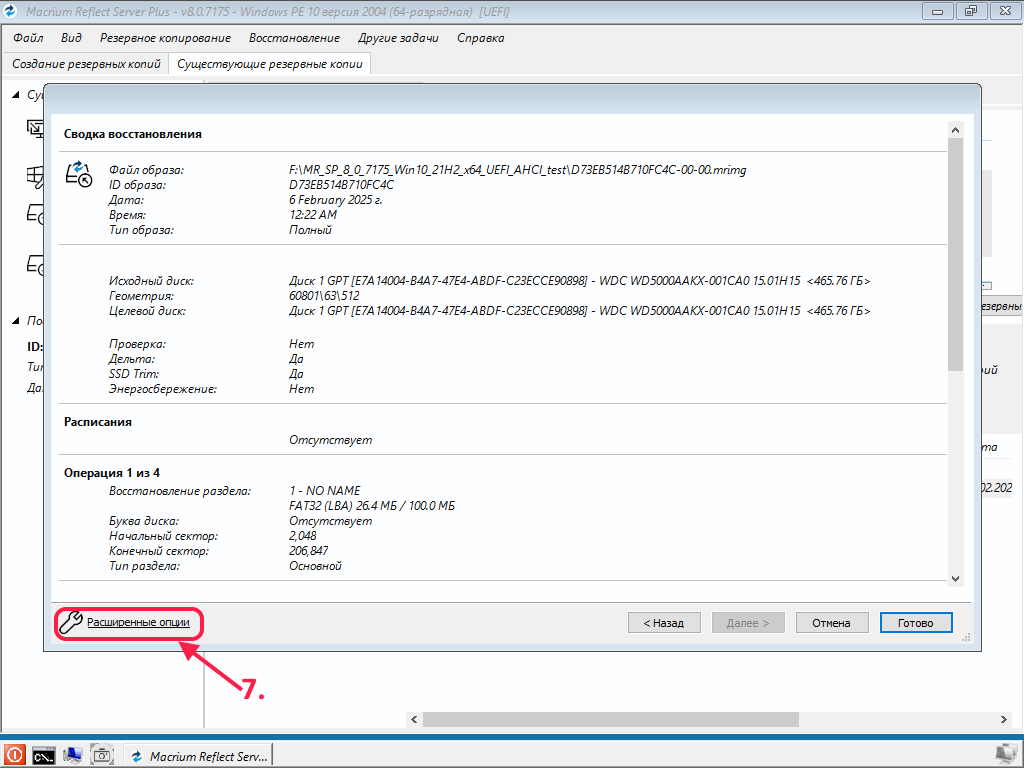
Task: Open the command prompt from taskbar
Action: pyautogui.click(x=43, y=755)
